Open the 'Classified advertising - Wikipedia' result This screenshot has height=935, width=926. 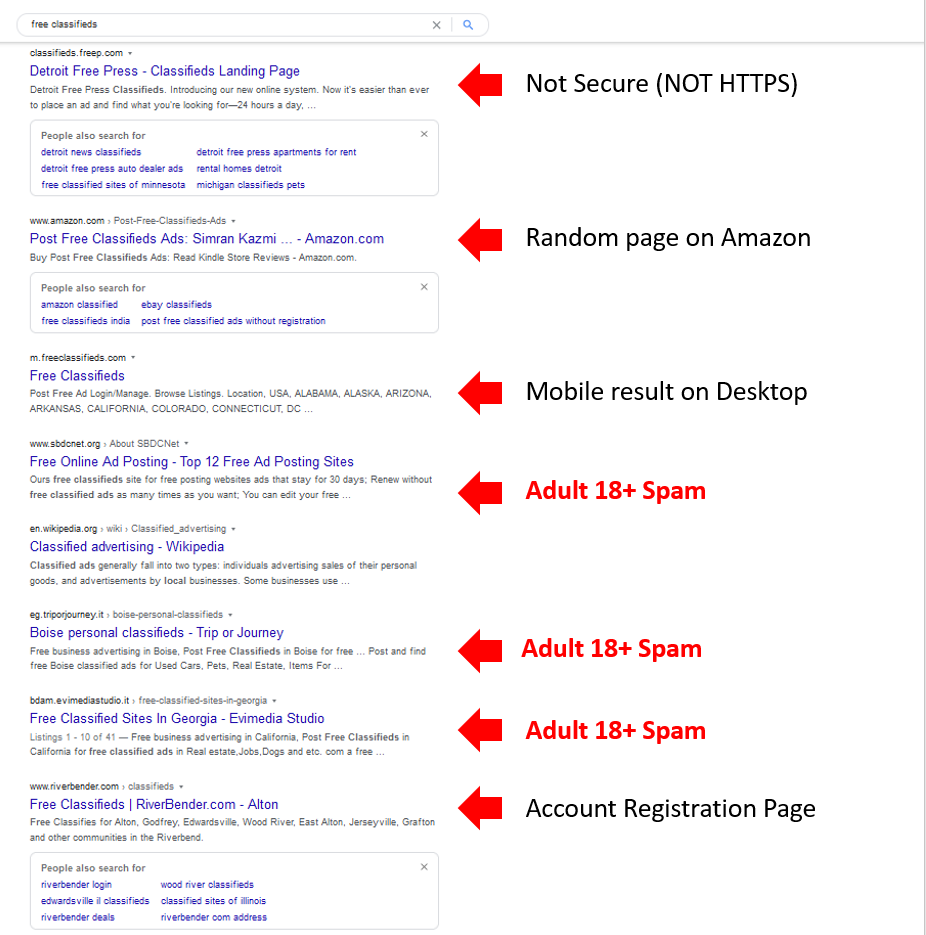[126, 547]
